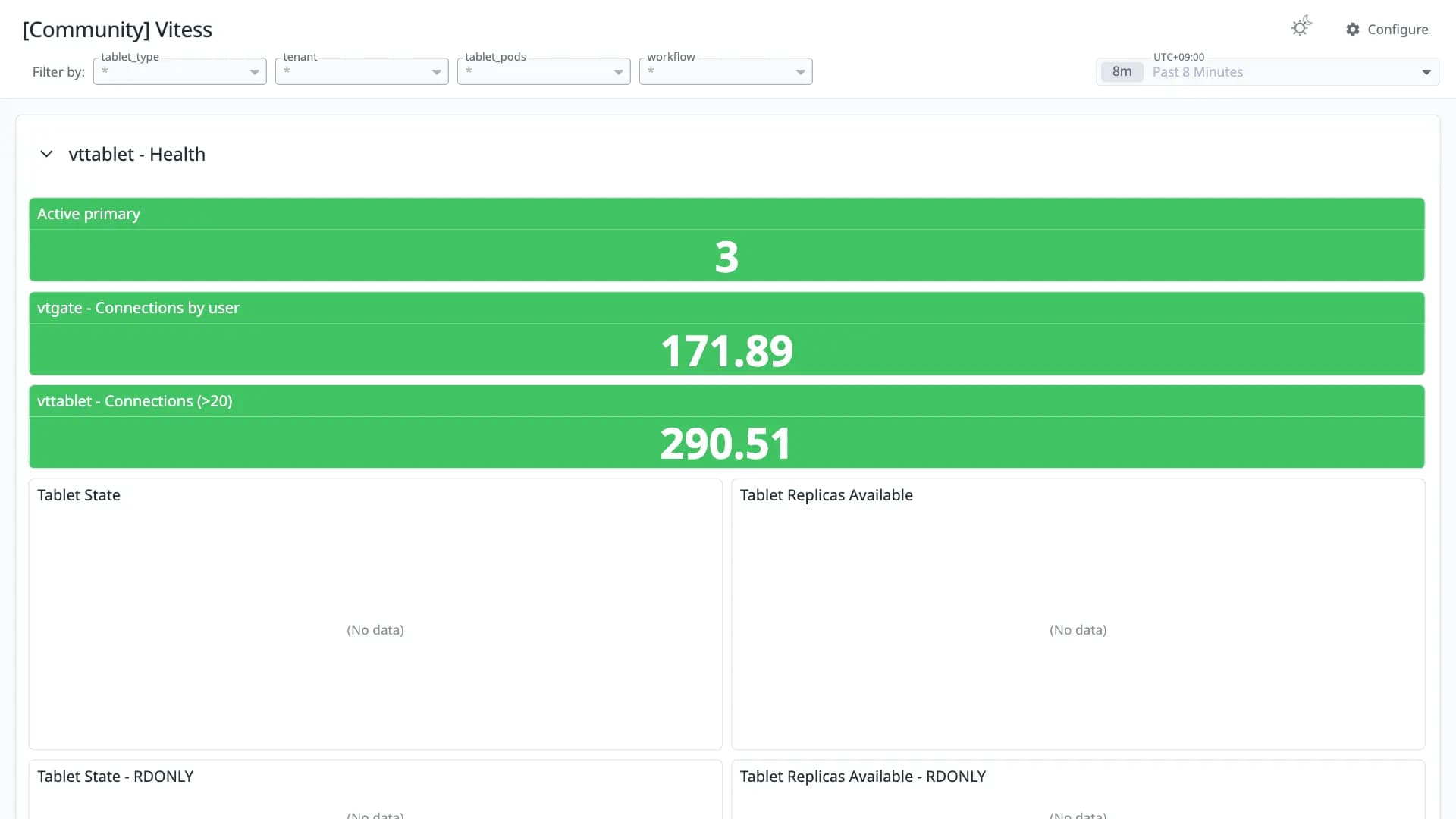Open the tablet_pods filter dropdown

click(544, 71)
